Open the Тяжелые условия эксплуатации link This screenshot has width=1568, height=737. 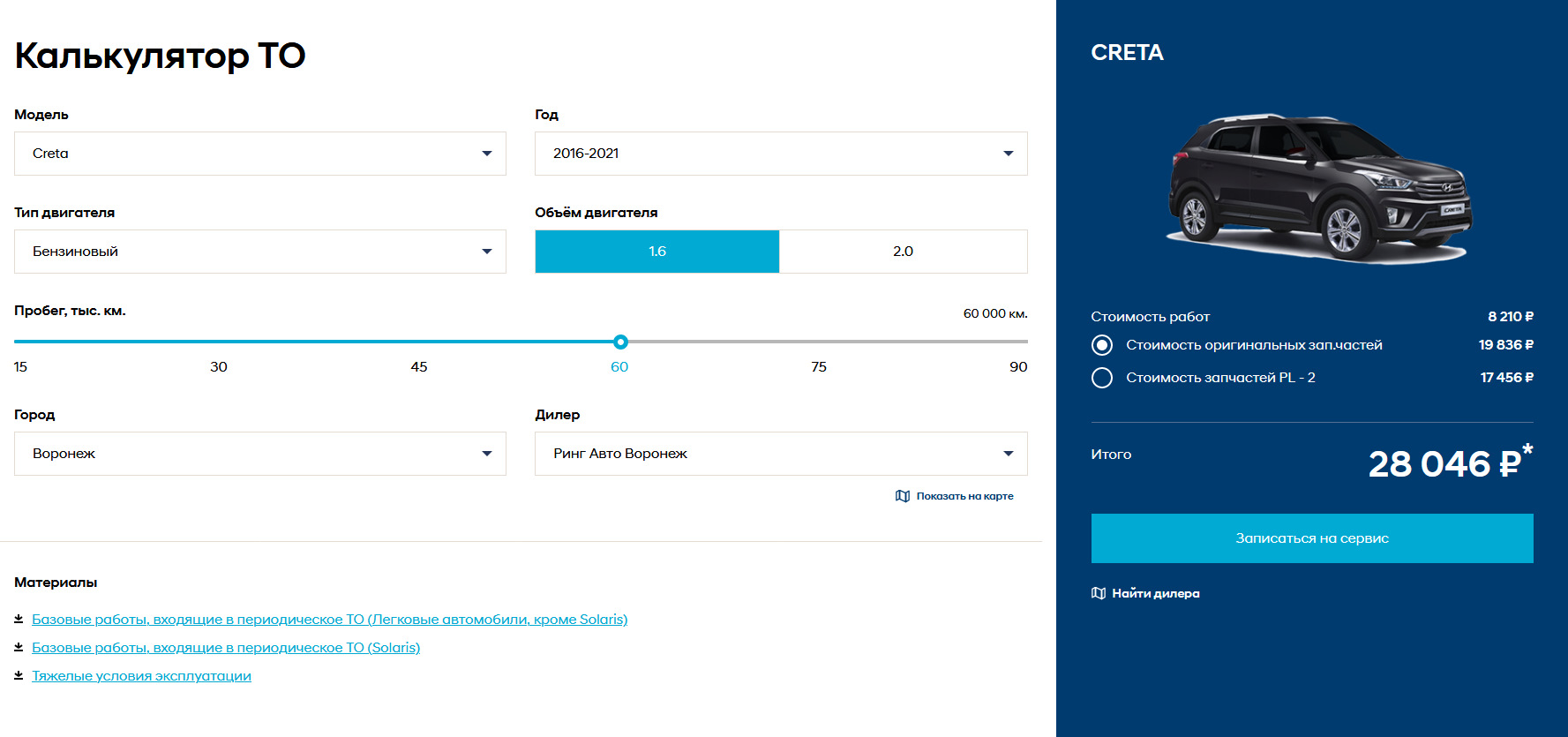click(141, 676)
